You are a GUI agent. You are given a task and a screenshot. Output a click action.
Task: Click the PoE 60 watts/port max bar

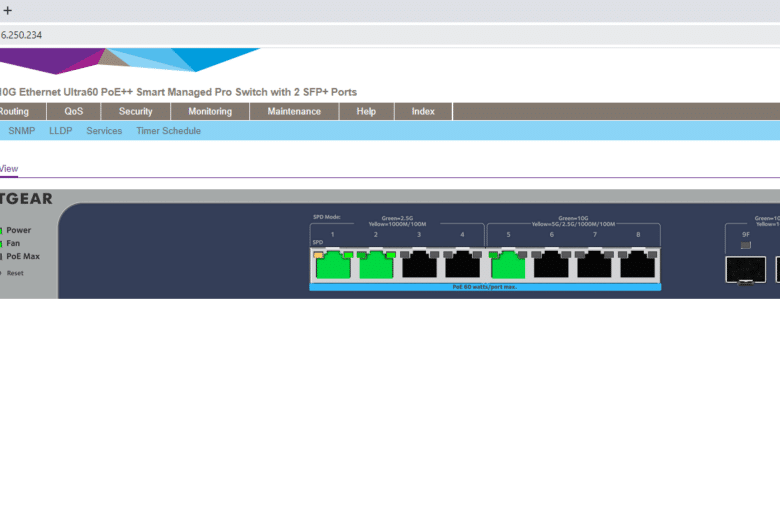tap(485, 287)
